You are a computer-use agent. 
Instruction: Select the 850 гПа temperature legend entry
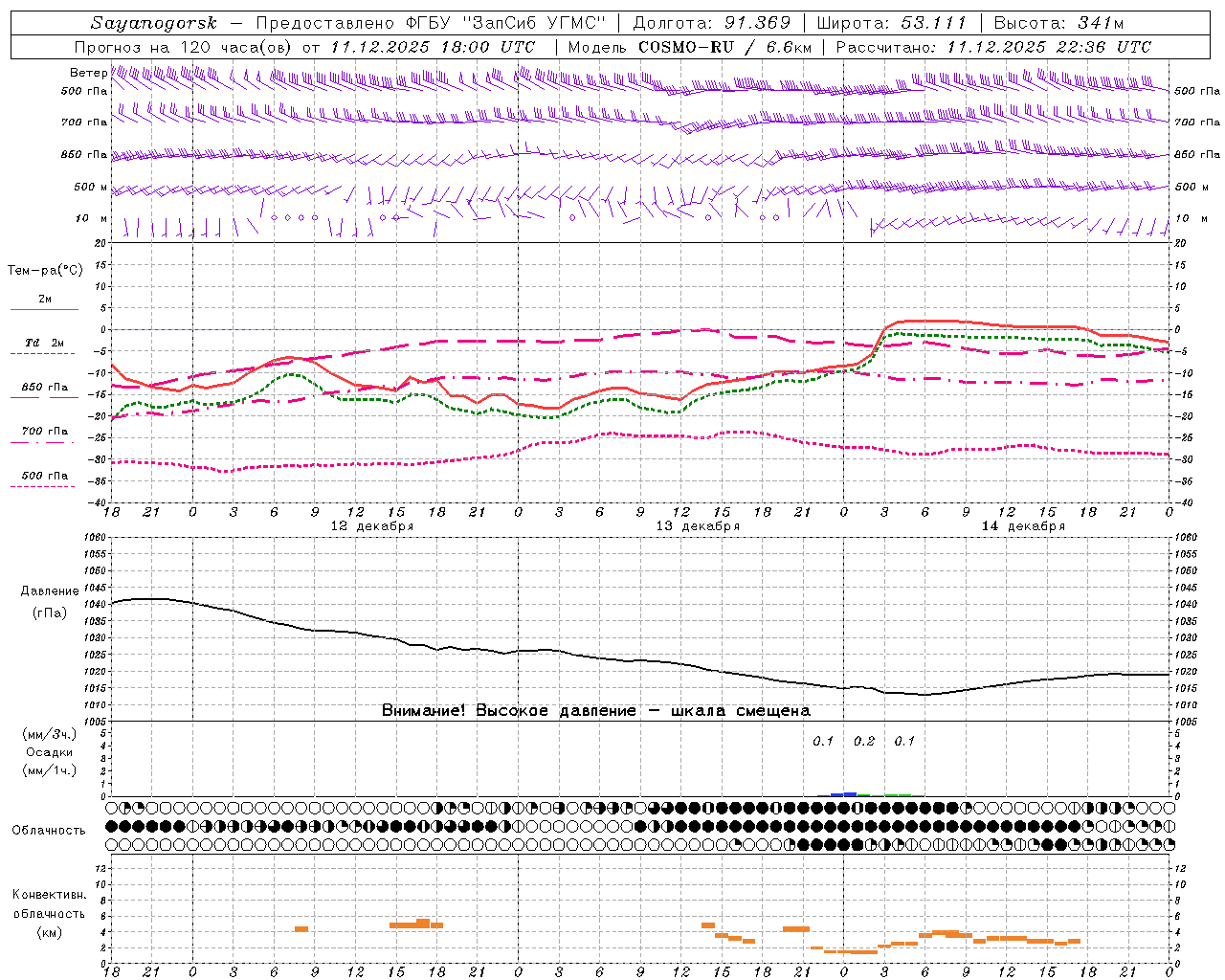click(x=44, y=388)
